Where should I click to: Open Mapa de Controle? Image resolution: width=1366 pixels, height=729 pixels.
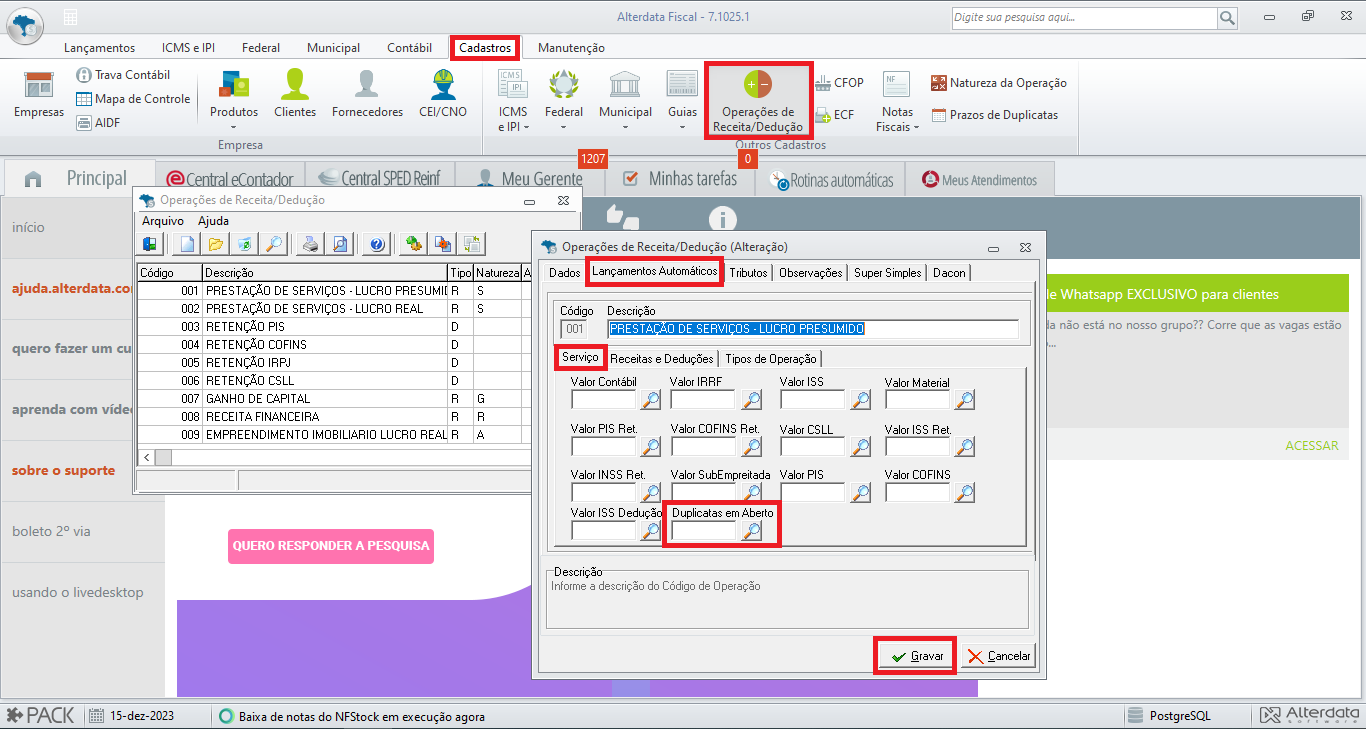[x=133, y=99]
